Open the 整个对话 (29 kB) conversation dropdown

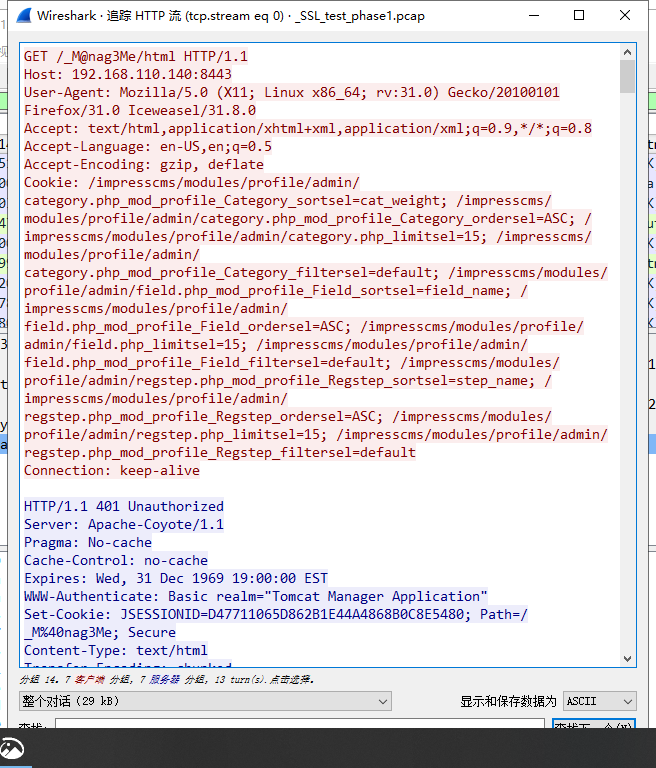[205, 701]
